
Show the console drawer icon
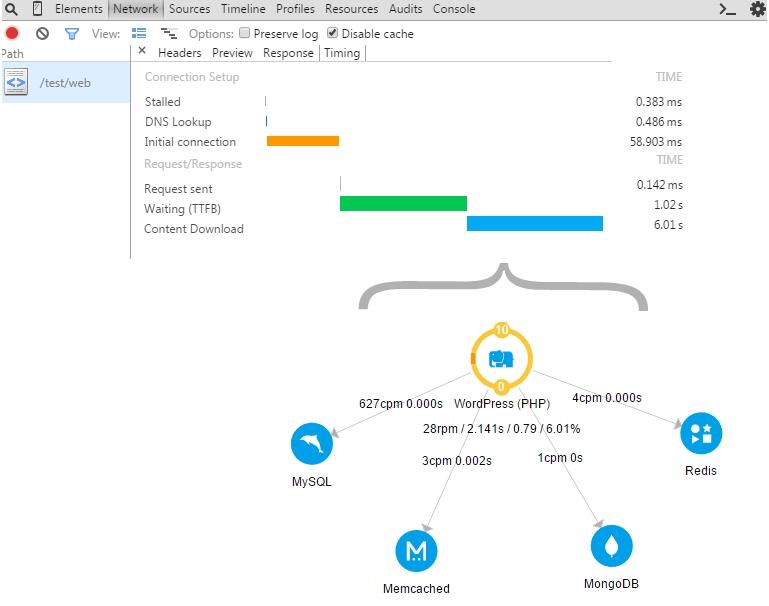pyautogui.click(x=728, y=9)
